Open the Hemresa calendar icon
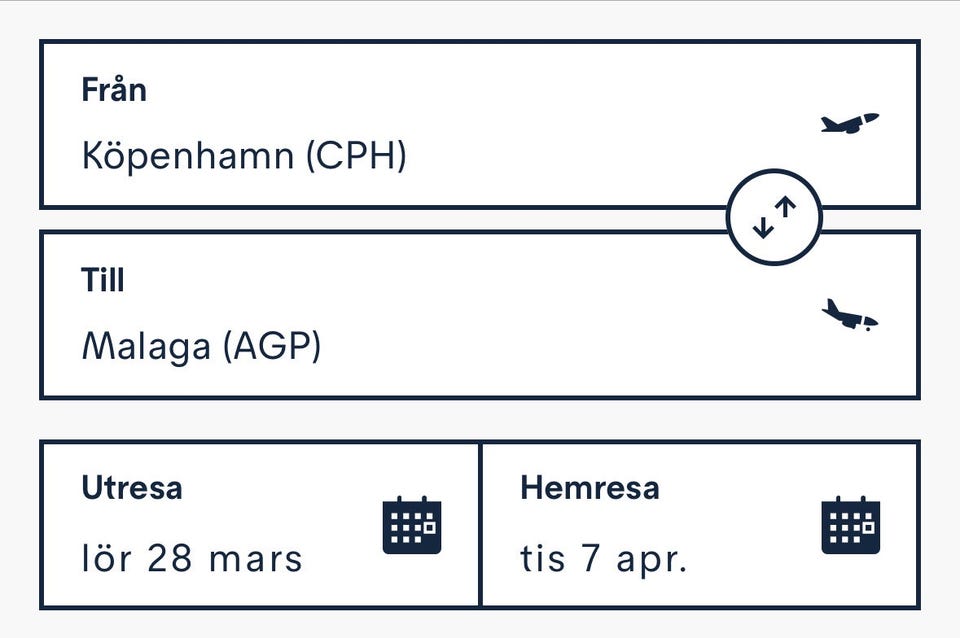The image size is (960, 638). coord(850,525)
